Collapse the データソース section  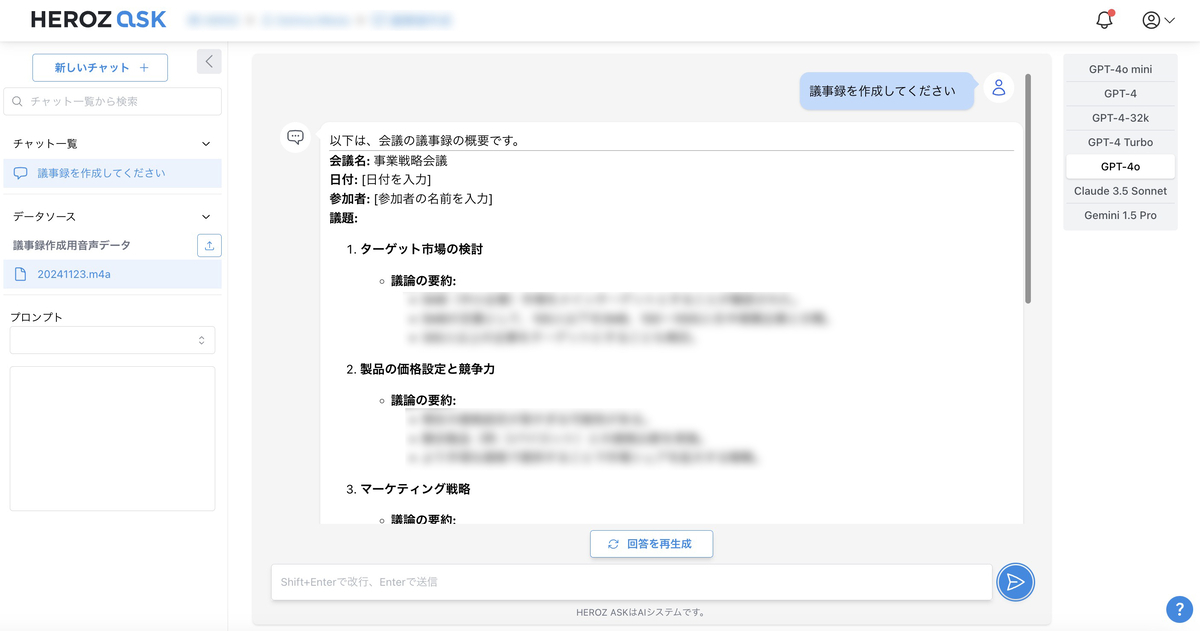tap(206, 216)
